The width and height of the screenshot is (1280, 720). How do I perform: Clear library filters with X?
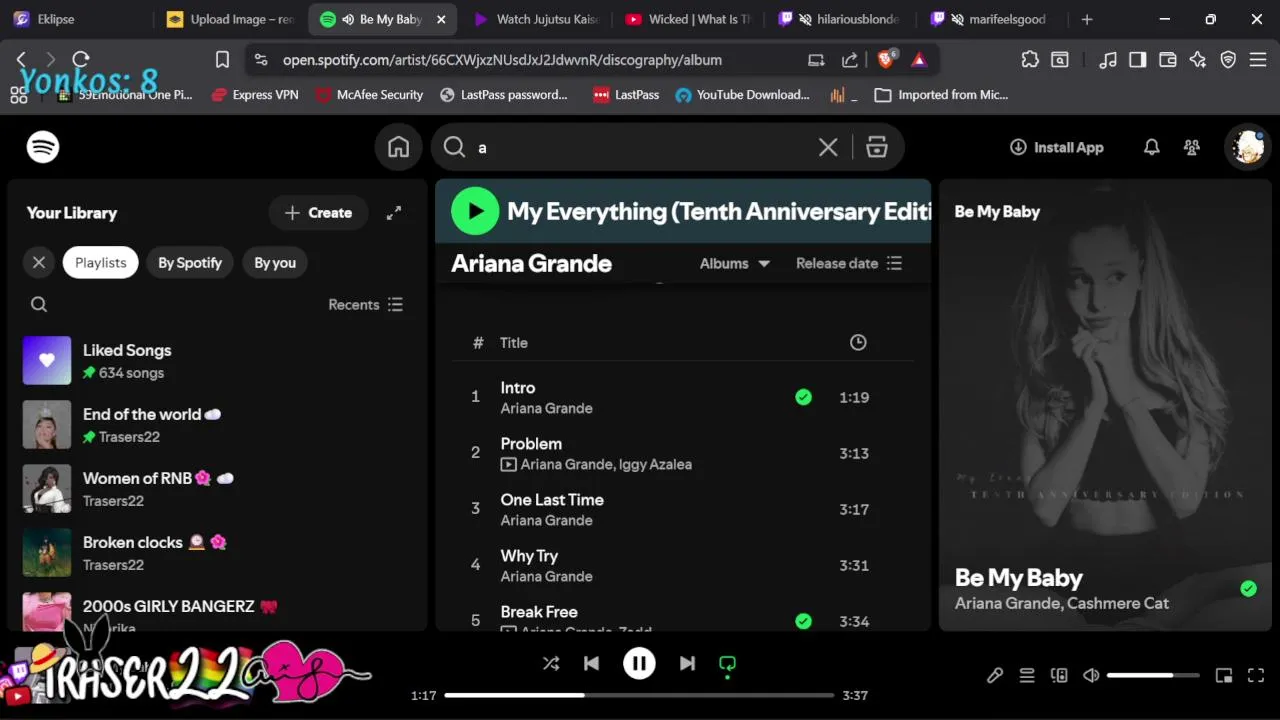click(x=39, y=263)
